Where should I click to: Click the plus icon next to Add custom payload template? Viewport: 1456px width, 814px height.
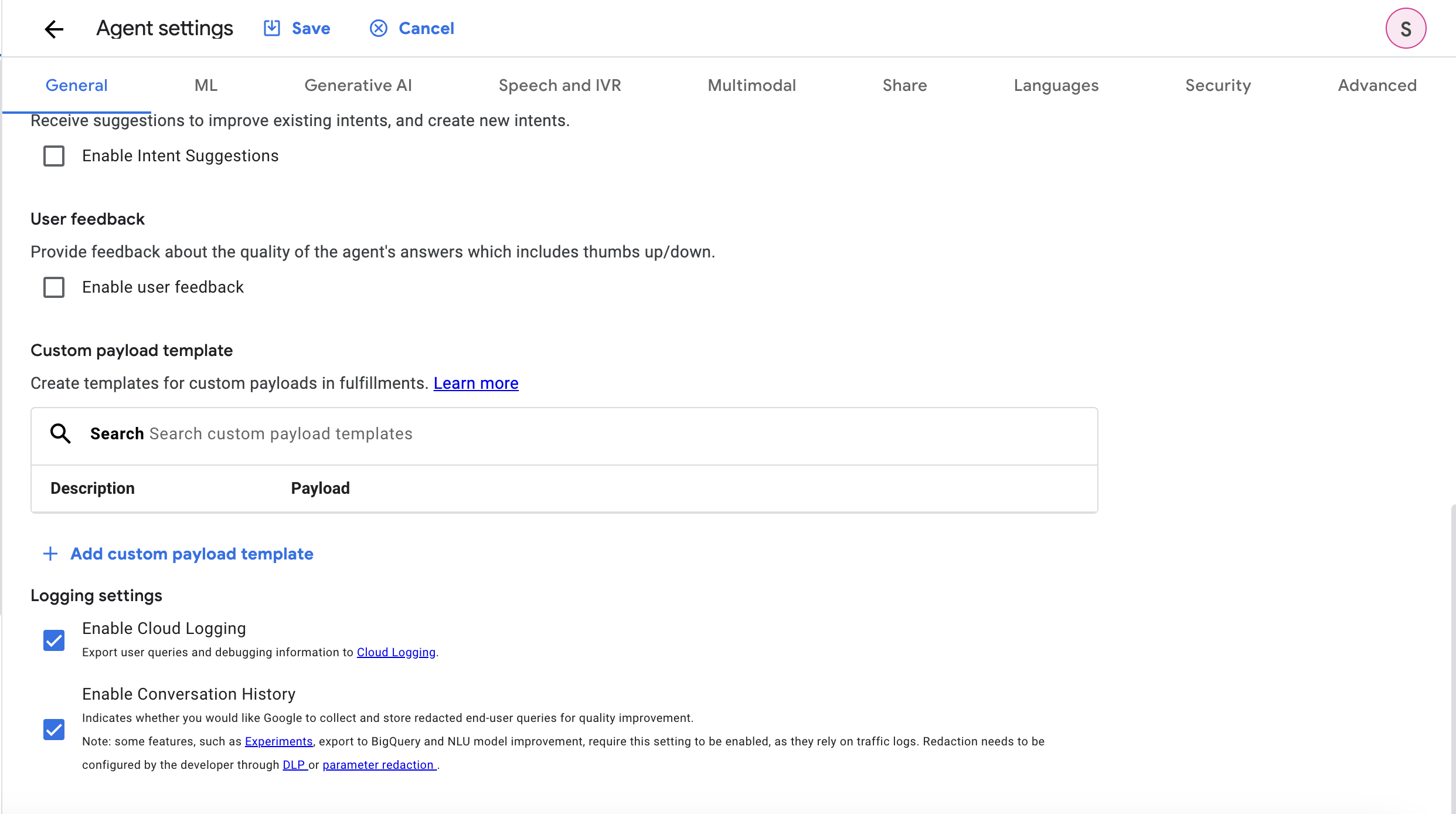50,554
